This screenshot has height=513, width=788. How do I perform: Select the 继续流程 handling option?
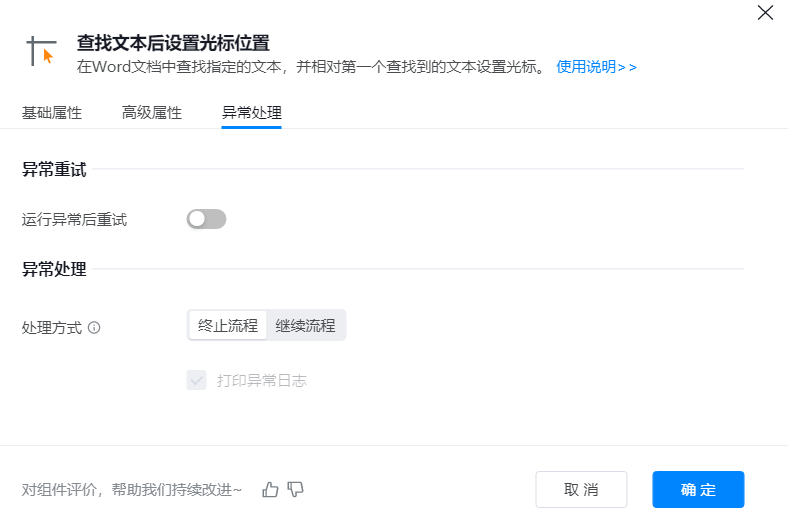click(306, 325)
